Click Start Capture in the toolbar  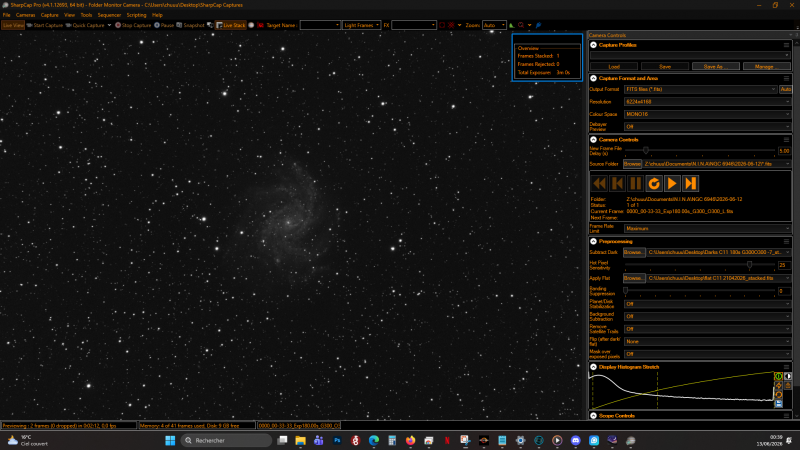click(45, 25)
